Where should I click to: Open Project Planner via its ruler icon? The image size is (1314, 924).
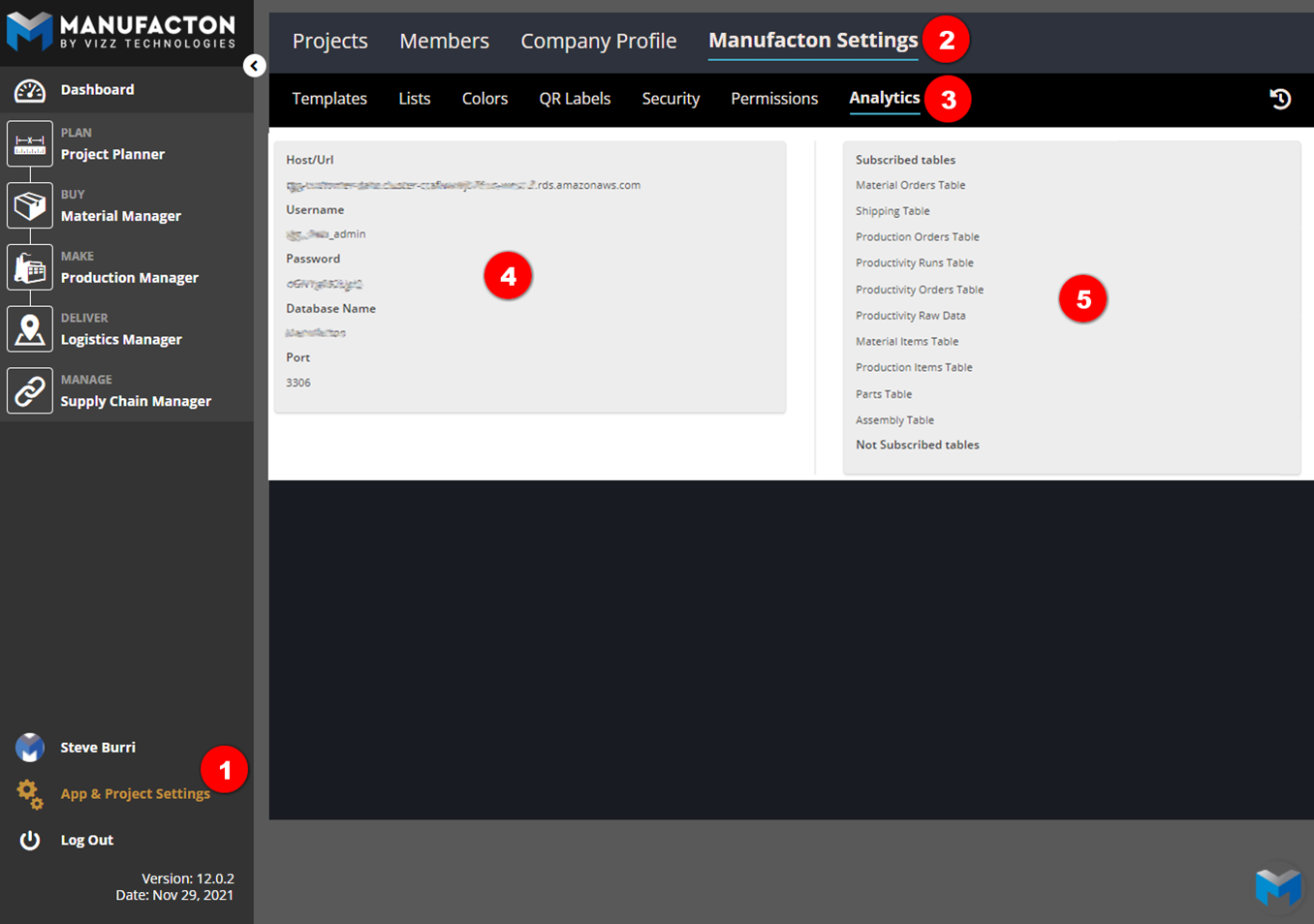click(30, 144)
